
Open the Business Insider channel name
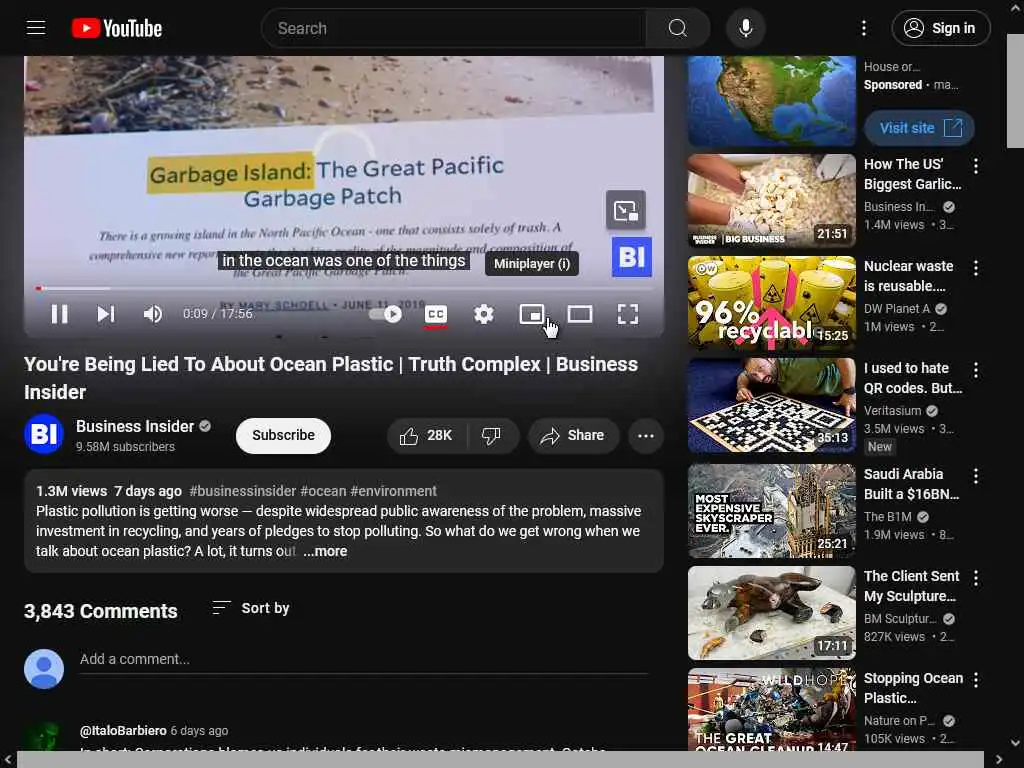pos(135,426)
